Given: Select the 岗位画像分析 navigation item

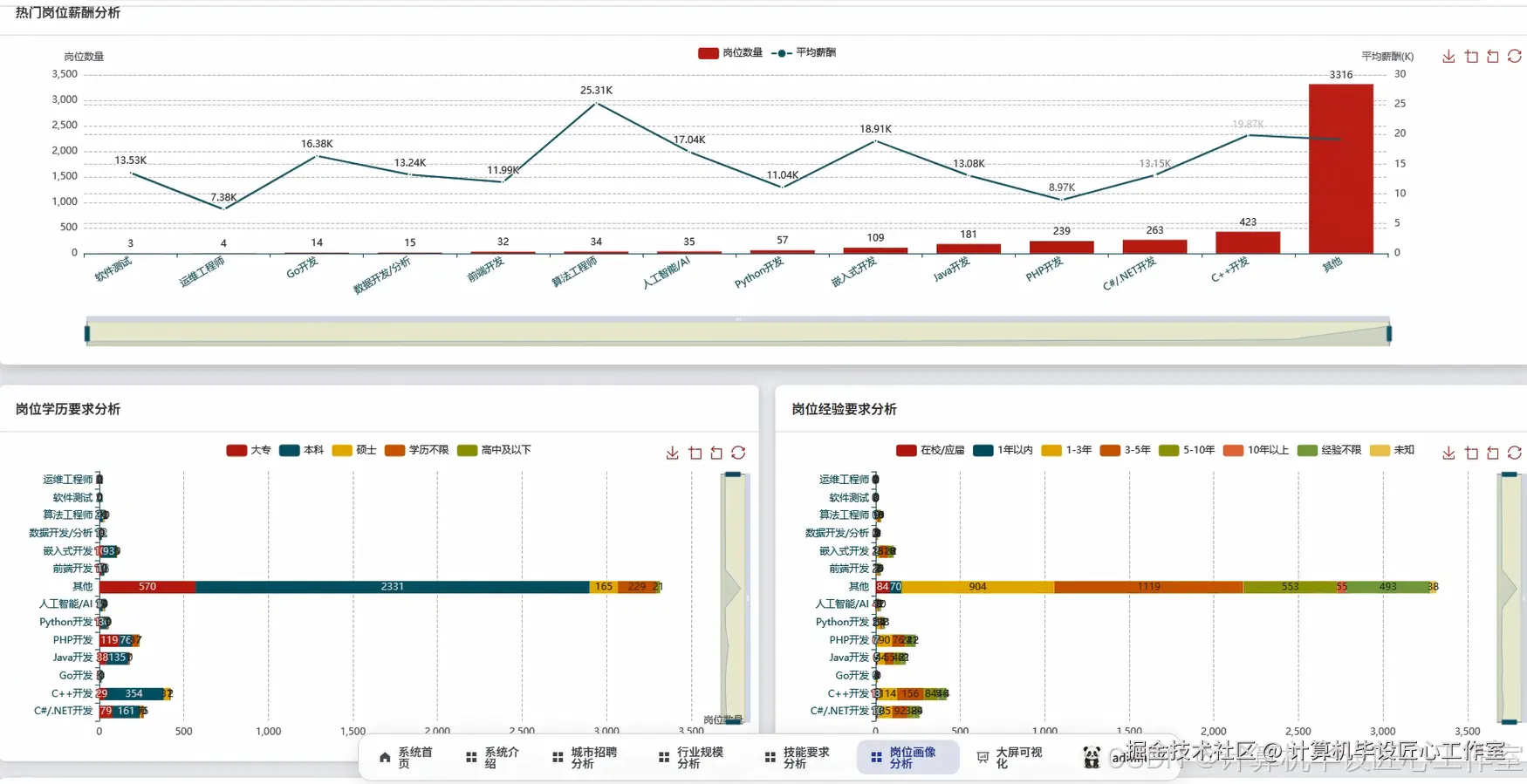Looking at the screenshot, I should click(907, 757).
